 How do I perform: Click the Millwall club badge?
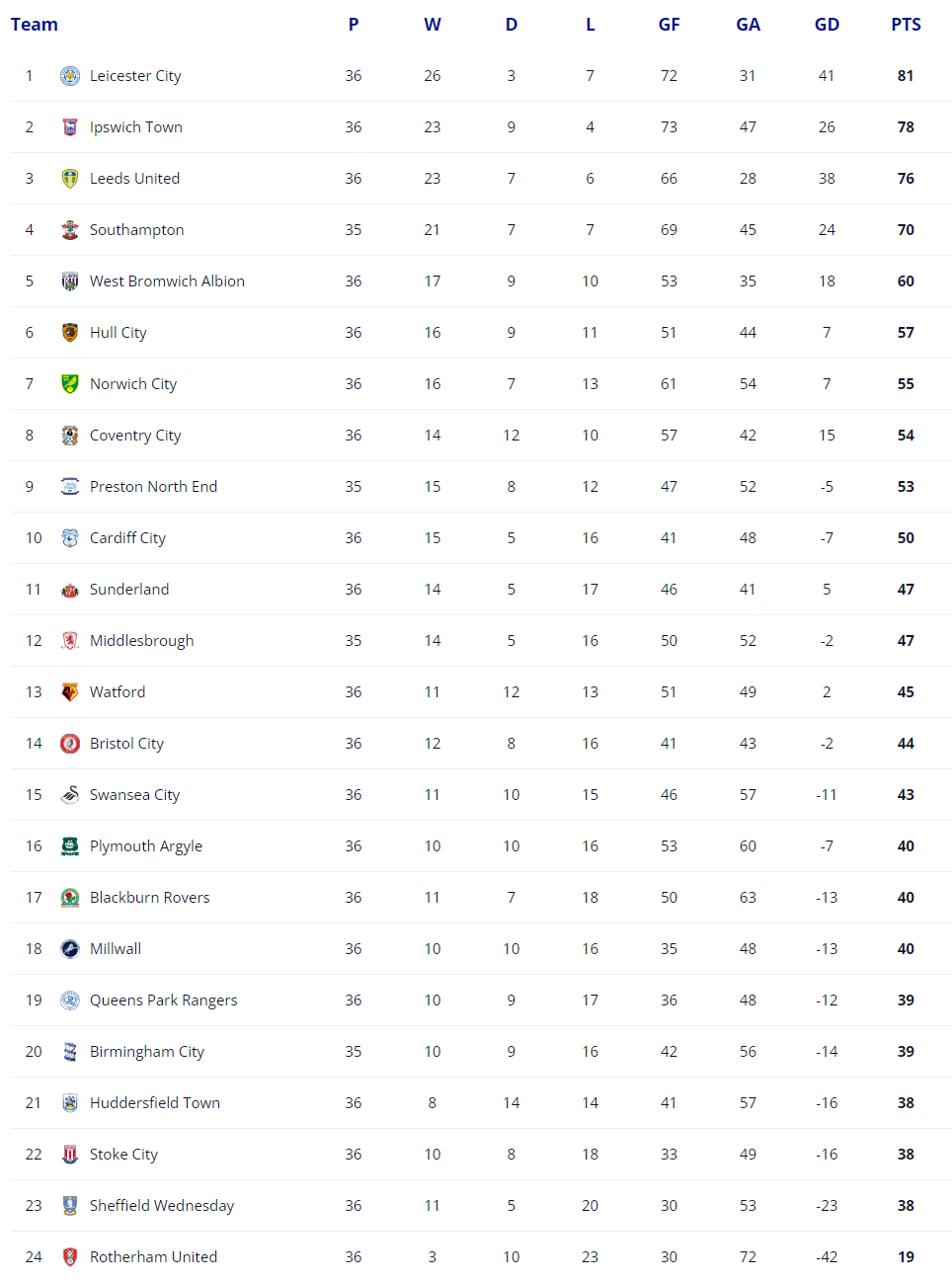pyautogui.click(x=70, y=949)
